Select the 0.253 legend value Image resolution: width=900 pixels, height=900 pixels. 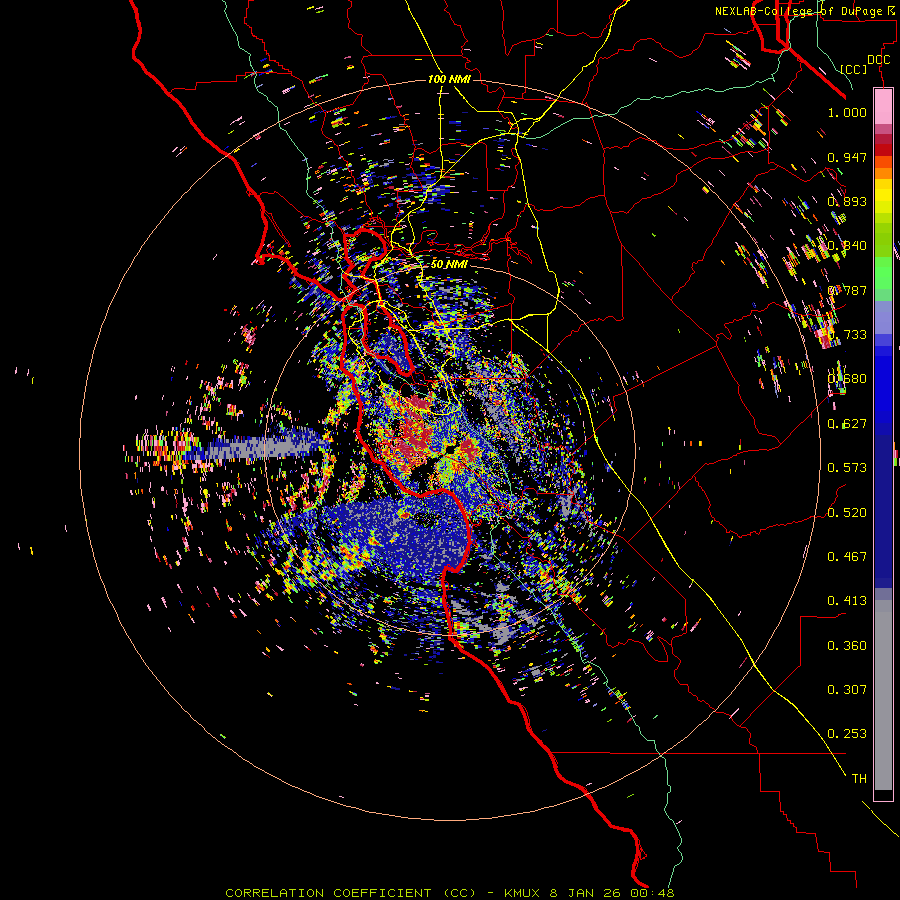(847, 734)
